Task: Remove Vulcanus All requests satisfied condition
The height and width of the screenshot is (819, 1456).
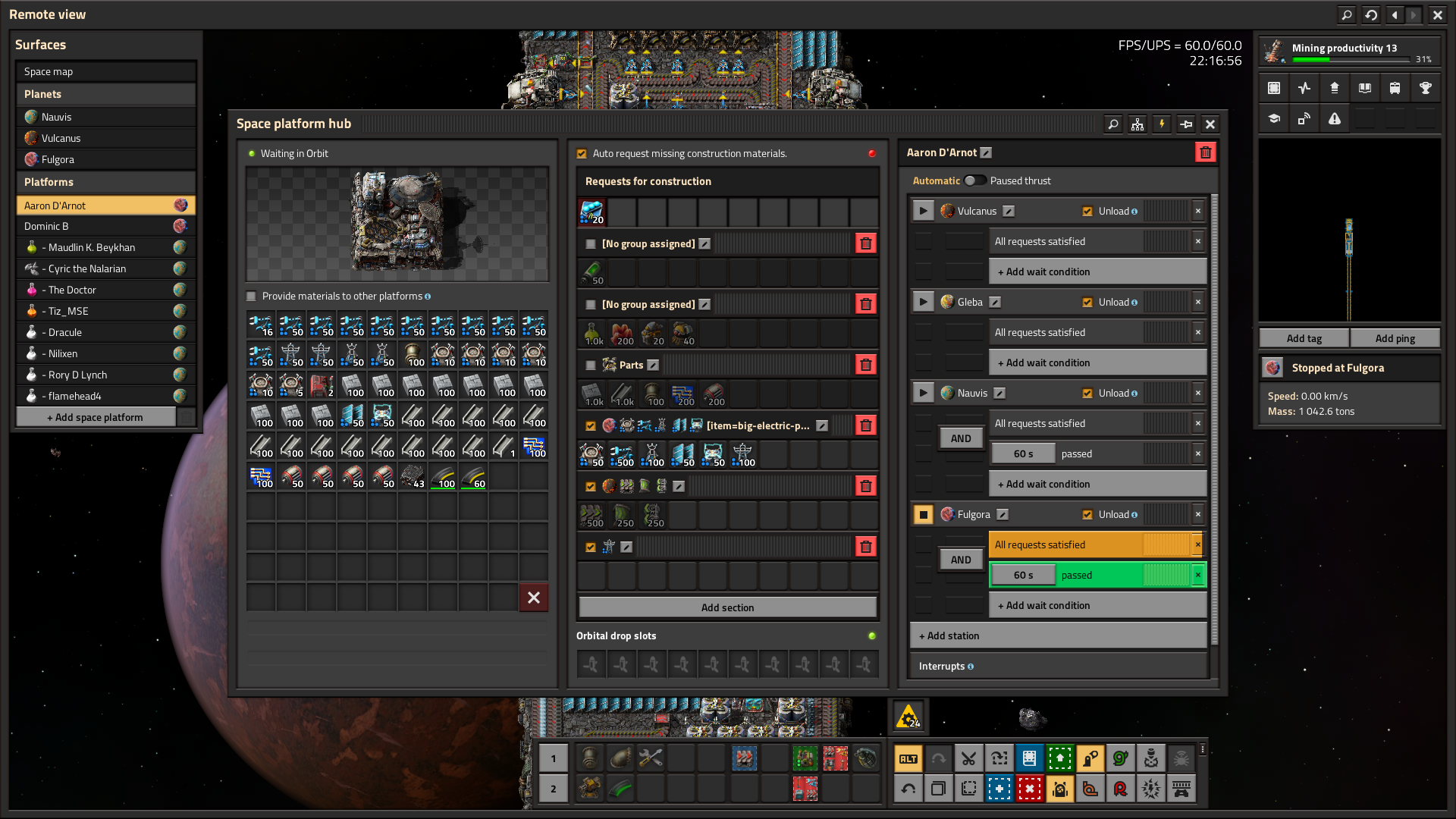Action: point(1198,241)
